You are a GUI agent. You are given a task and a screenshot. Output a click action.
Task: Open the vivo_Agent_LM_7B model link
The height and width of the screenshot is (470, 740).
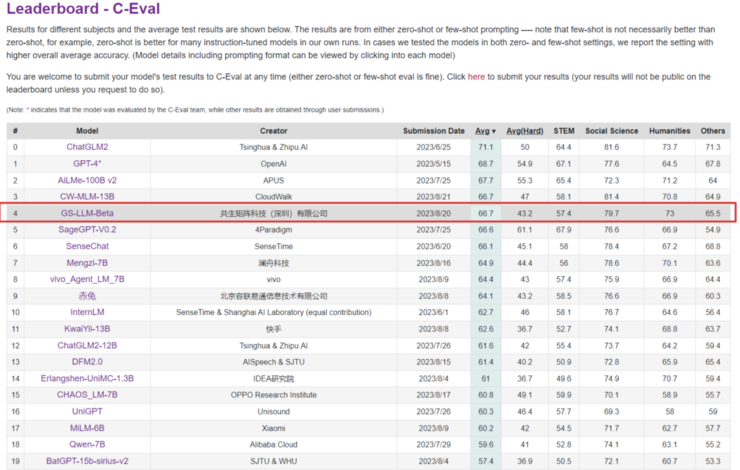pos(87,279)
